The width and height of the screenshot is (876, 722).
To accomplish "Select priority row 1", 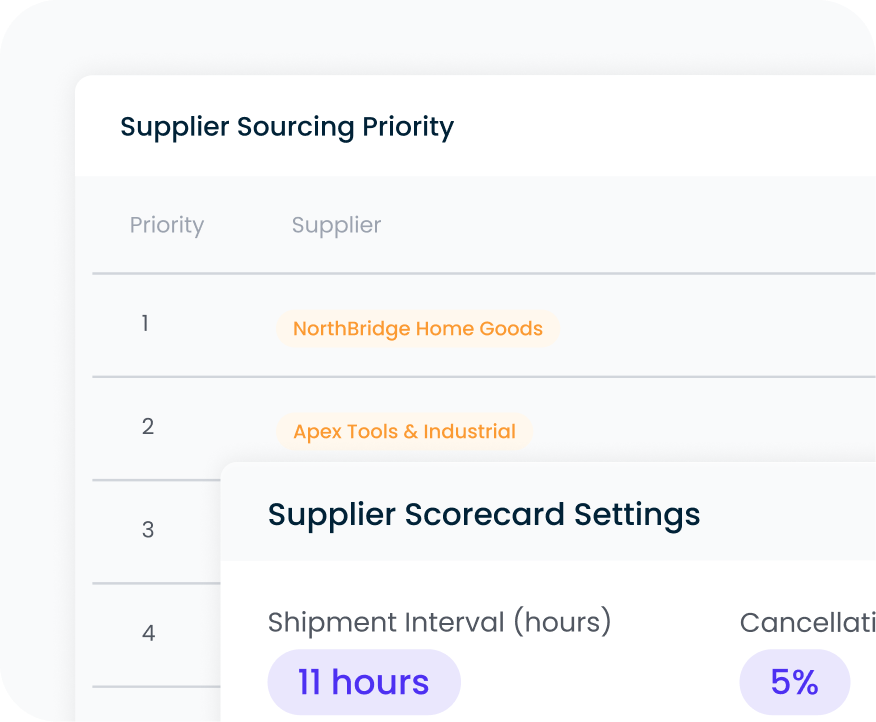I will (x=145, y=323).
